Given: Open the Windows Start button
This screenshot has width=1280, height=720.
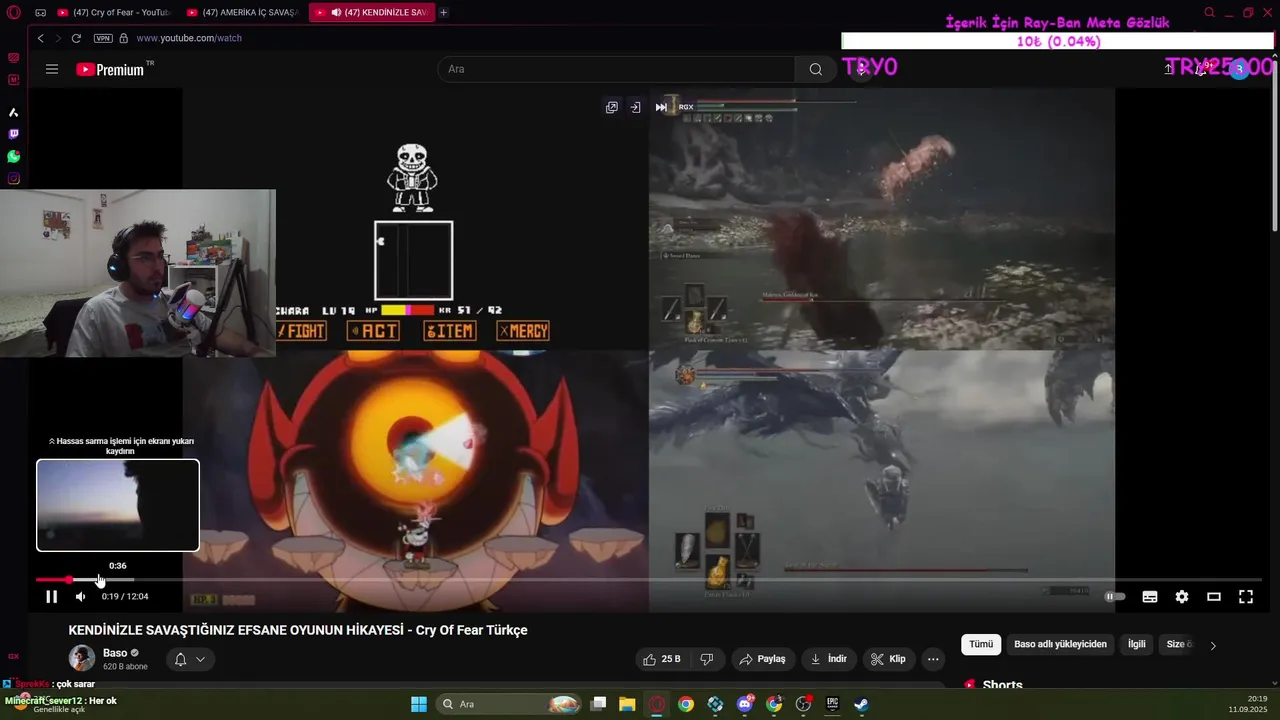Looking at the screenshot, I should (x=419, y=704).
